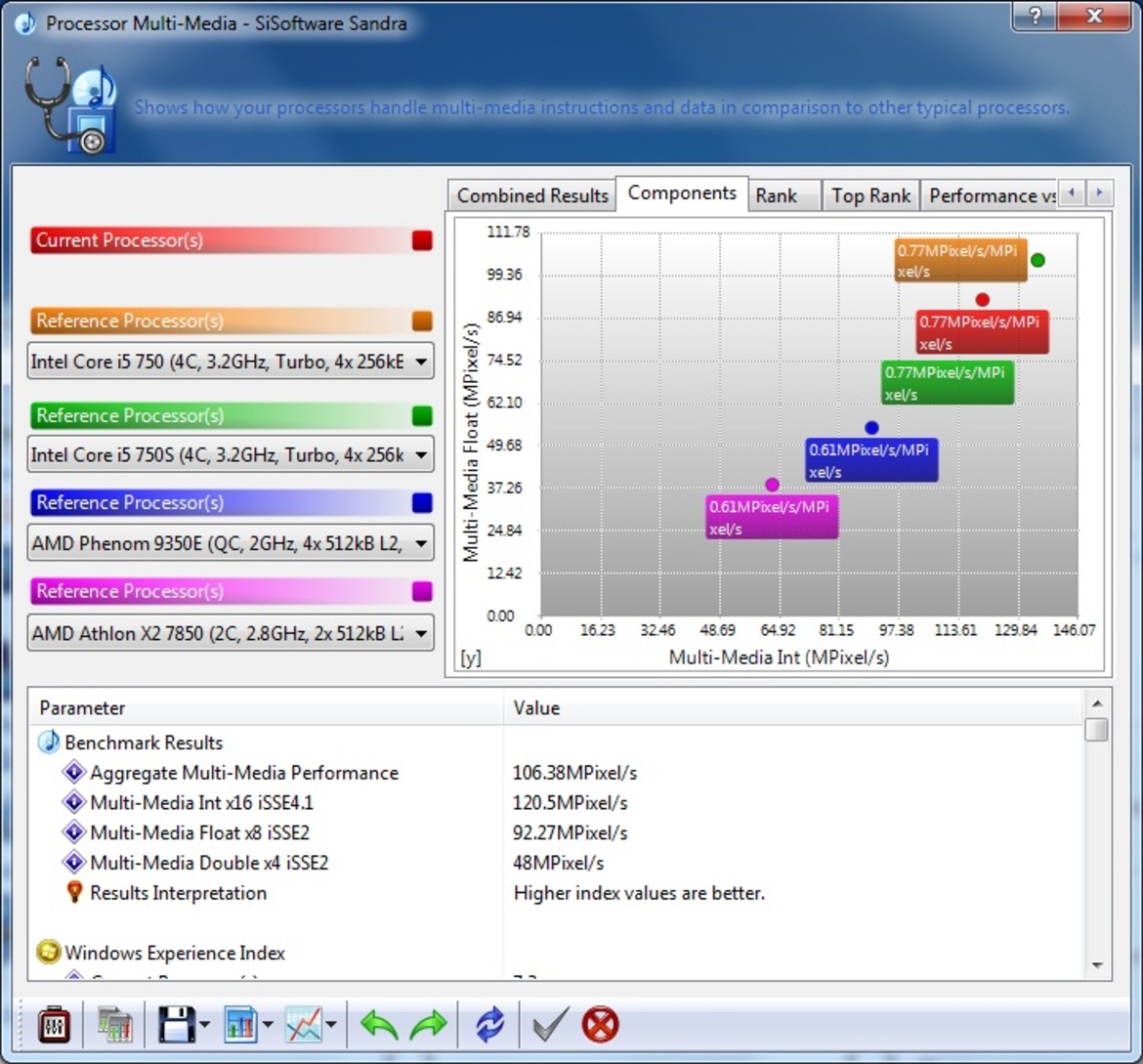Image resolution: width=1143 pixels, height=1064 pixels.
Task: Click the magenta data point on chart
Action: tap(773, 485)
